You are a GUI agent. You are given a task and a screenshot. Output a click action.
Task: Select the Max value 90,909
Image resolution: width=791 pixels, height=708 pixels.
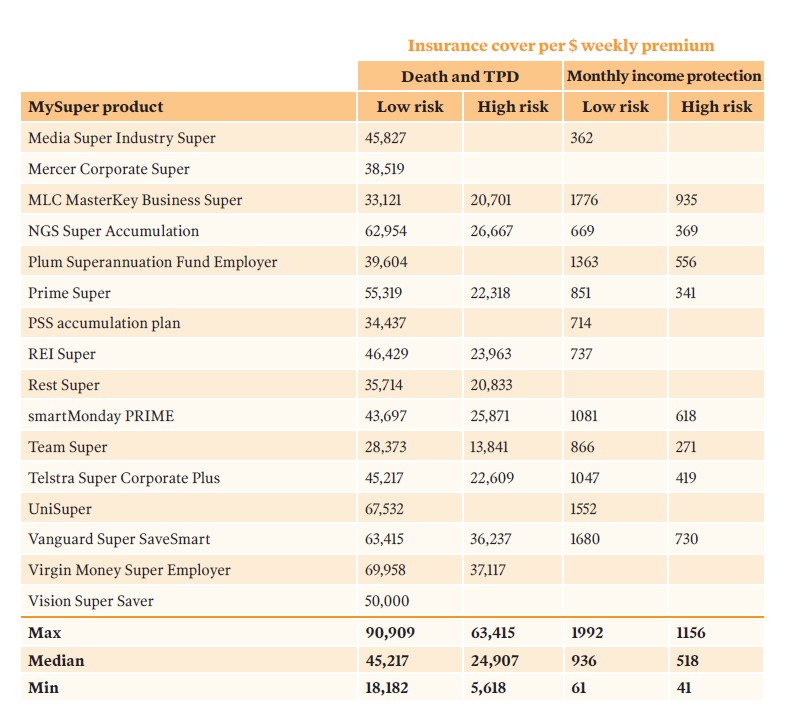click(390, 633)
